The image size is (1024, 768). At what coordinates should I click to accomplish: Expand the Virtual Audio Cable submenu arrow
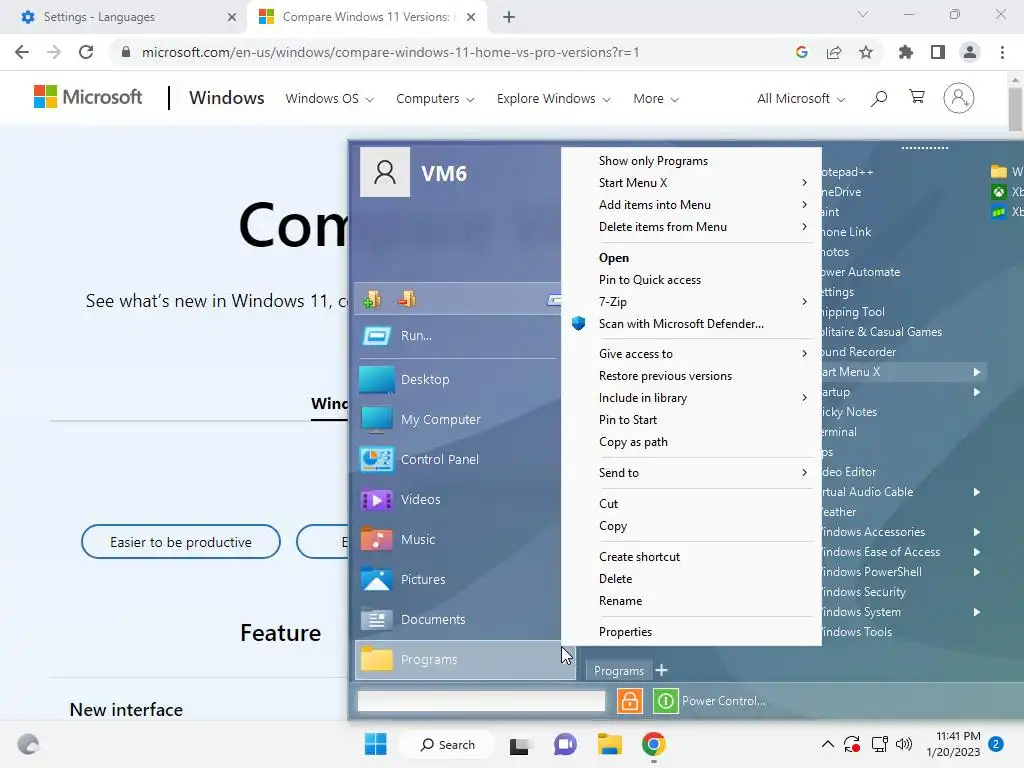(977, 492)
